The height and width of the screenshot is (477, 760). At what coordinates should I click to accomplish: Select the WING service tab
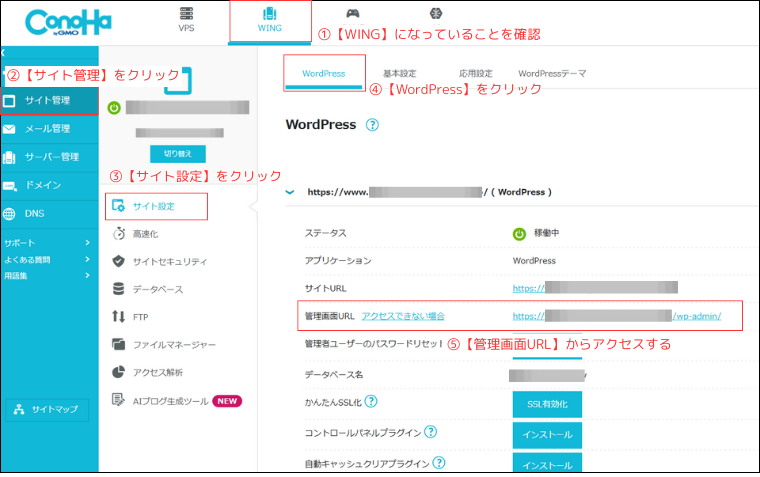coord(269,20)
